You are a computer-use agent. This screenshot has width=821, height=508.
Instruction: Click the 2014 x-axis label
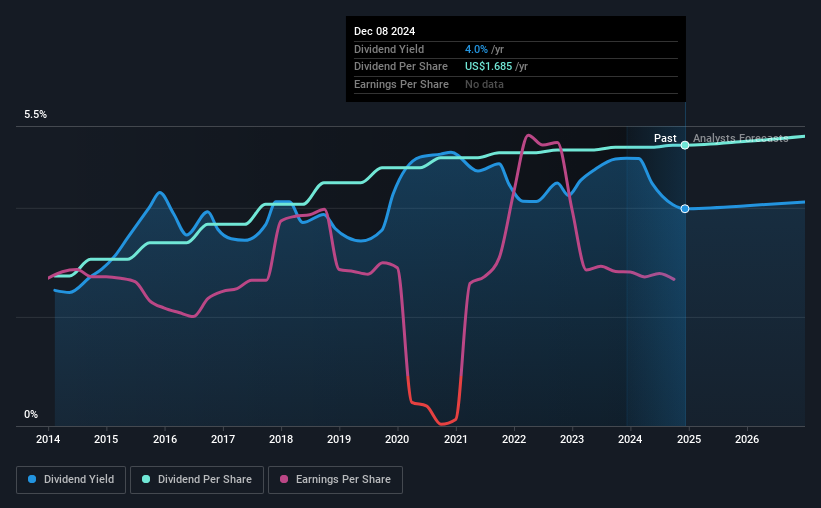[x=48, y=439]
